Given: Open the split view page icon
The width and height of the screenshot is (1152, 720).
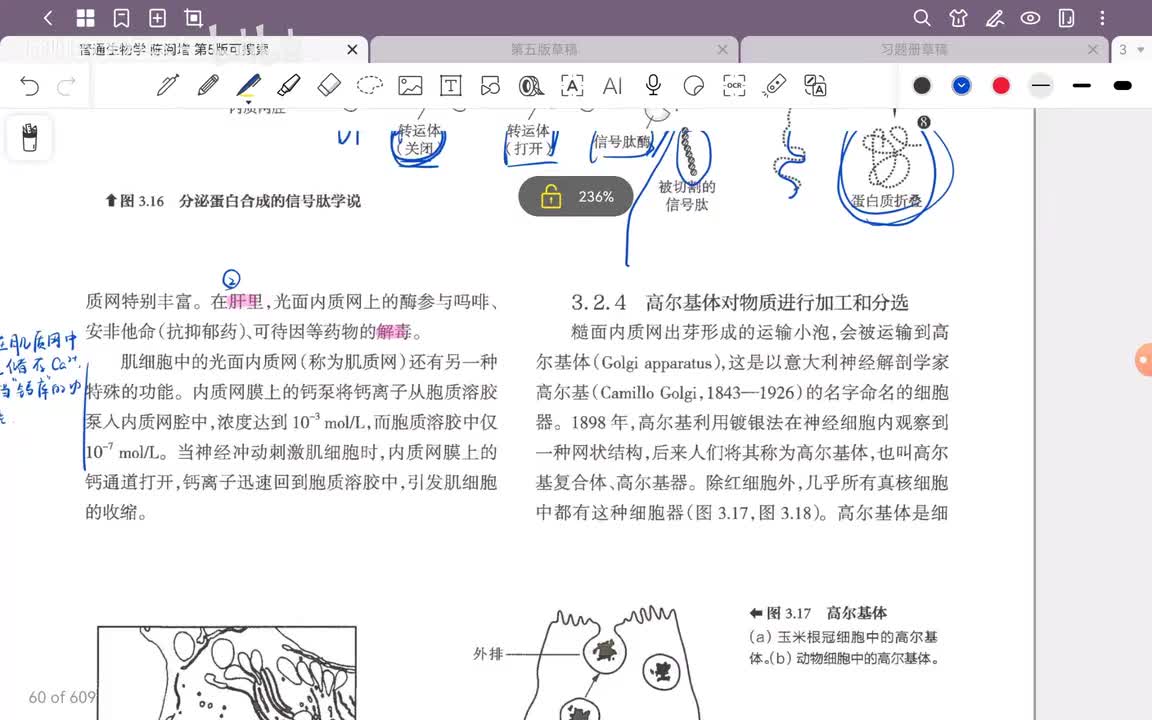Looking at the screenshot, I should point(1067,18).
